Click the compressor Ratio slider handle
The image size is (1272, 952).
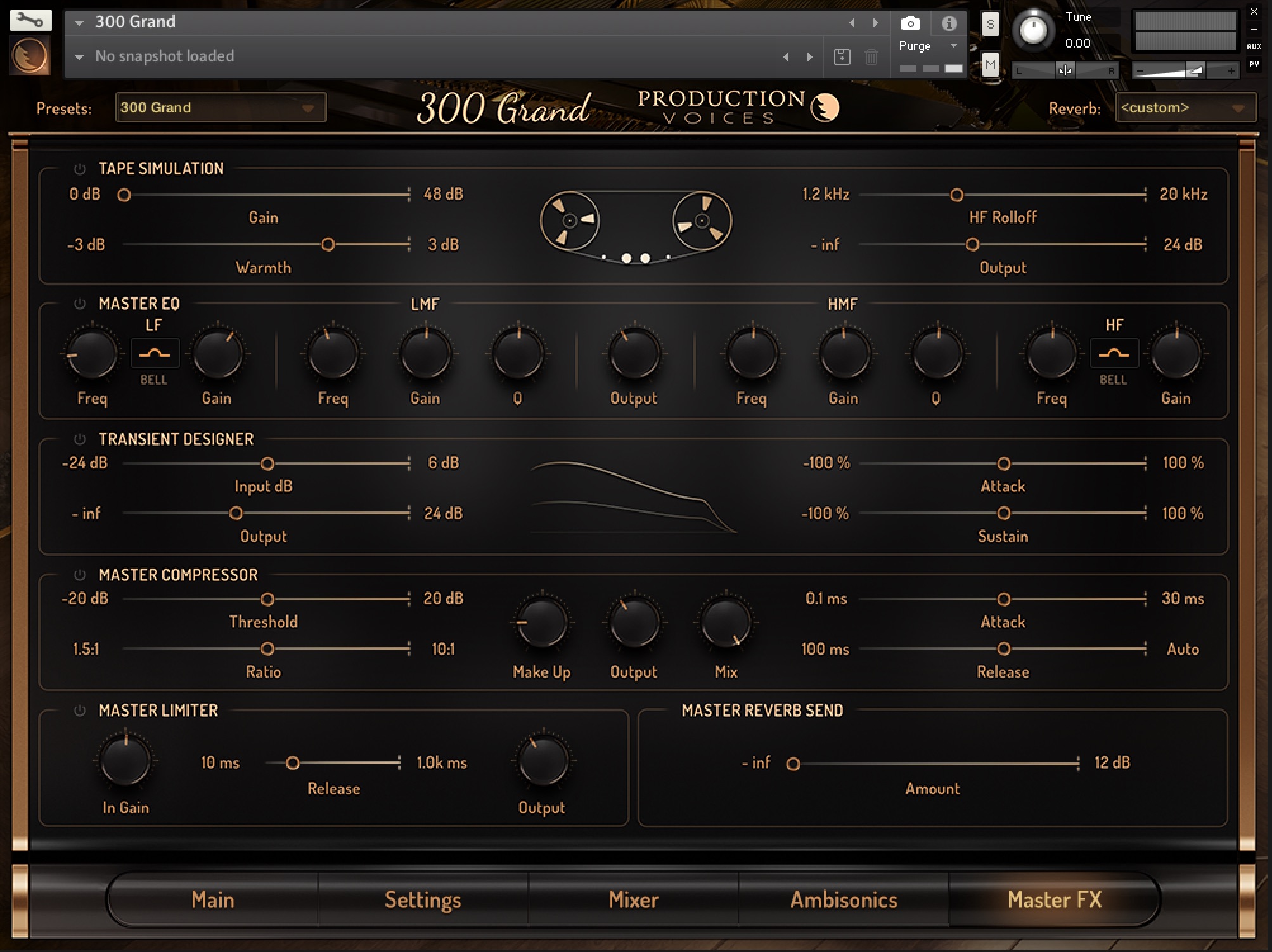(x=267, y=649)
